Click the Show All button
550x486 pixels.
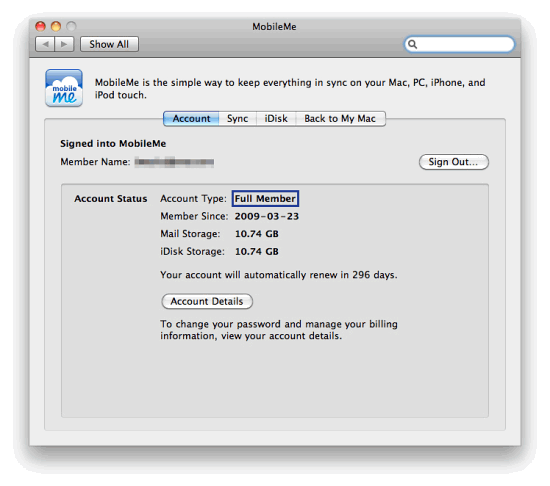pyautogui.click(x=109, y=44)
